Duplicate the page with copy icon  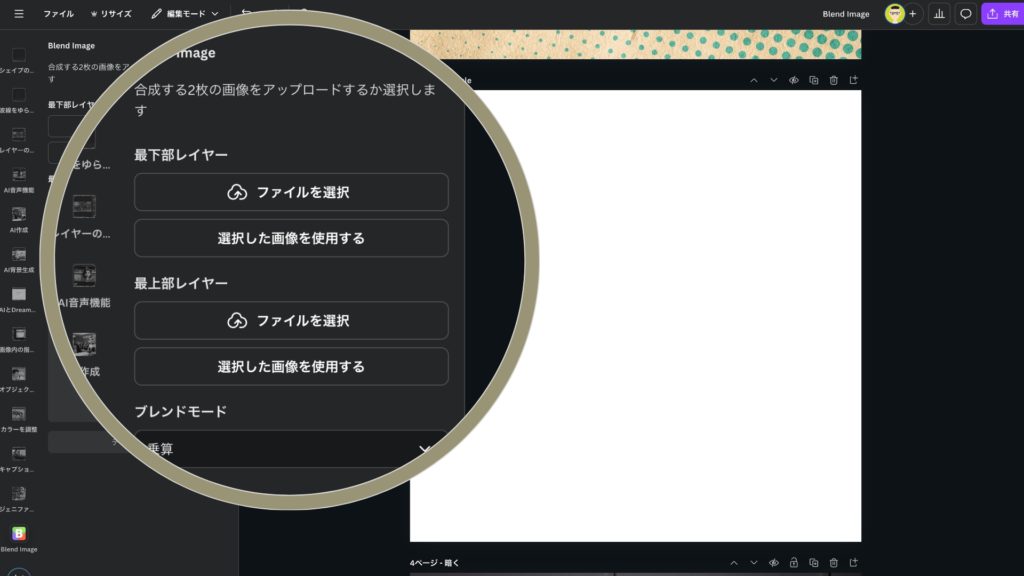[813, 80]
